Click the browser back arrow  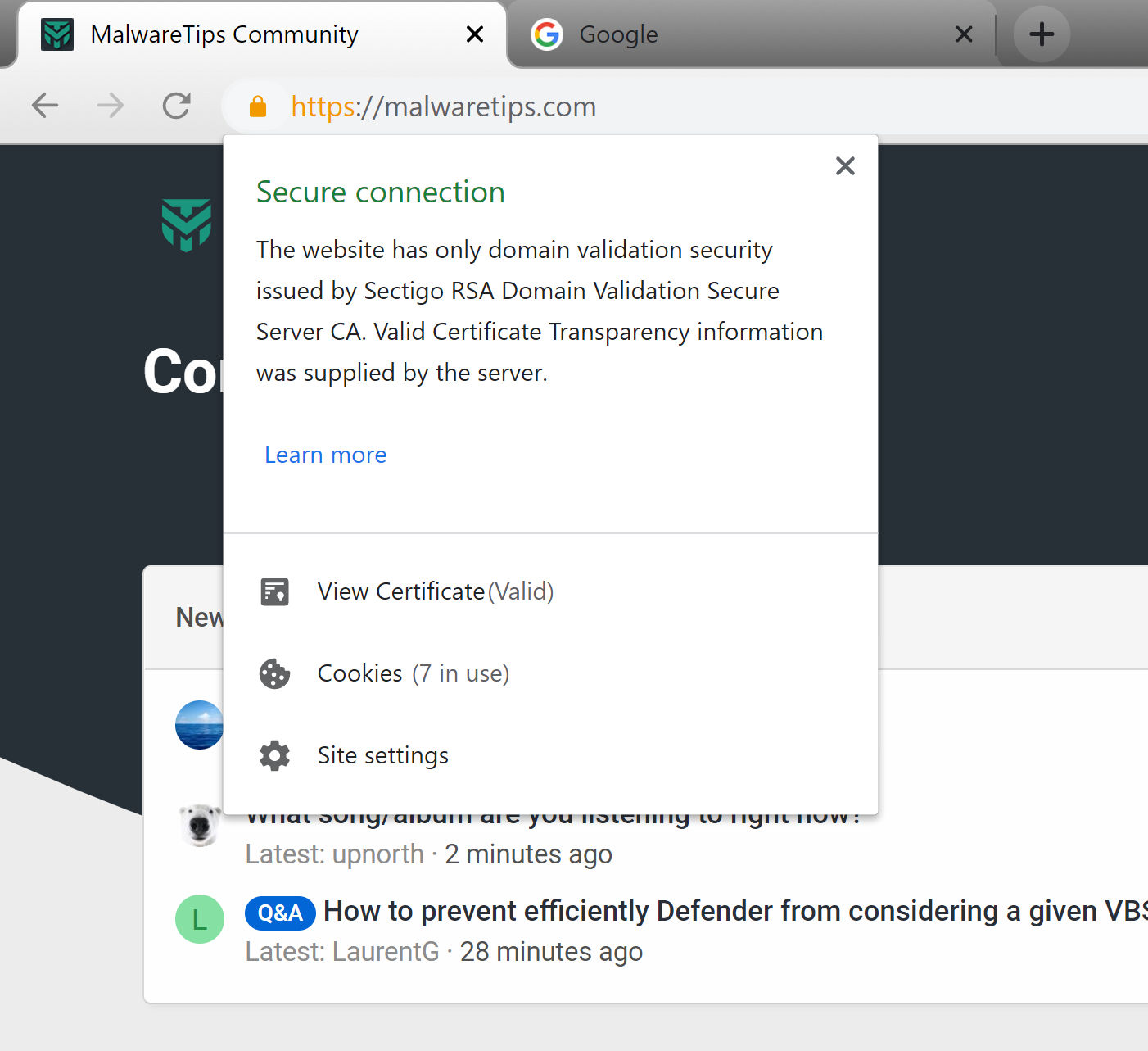tap(45, 106)
